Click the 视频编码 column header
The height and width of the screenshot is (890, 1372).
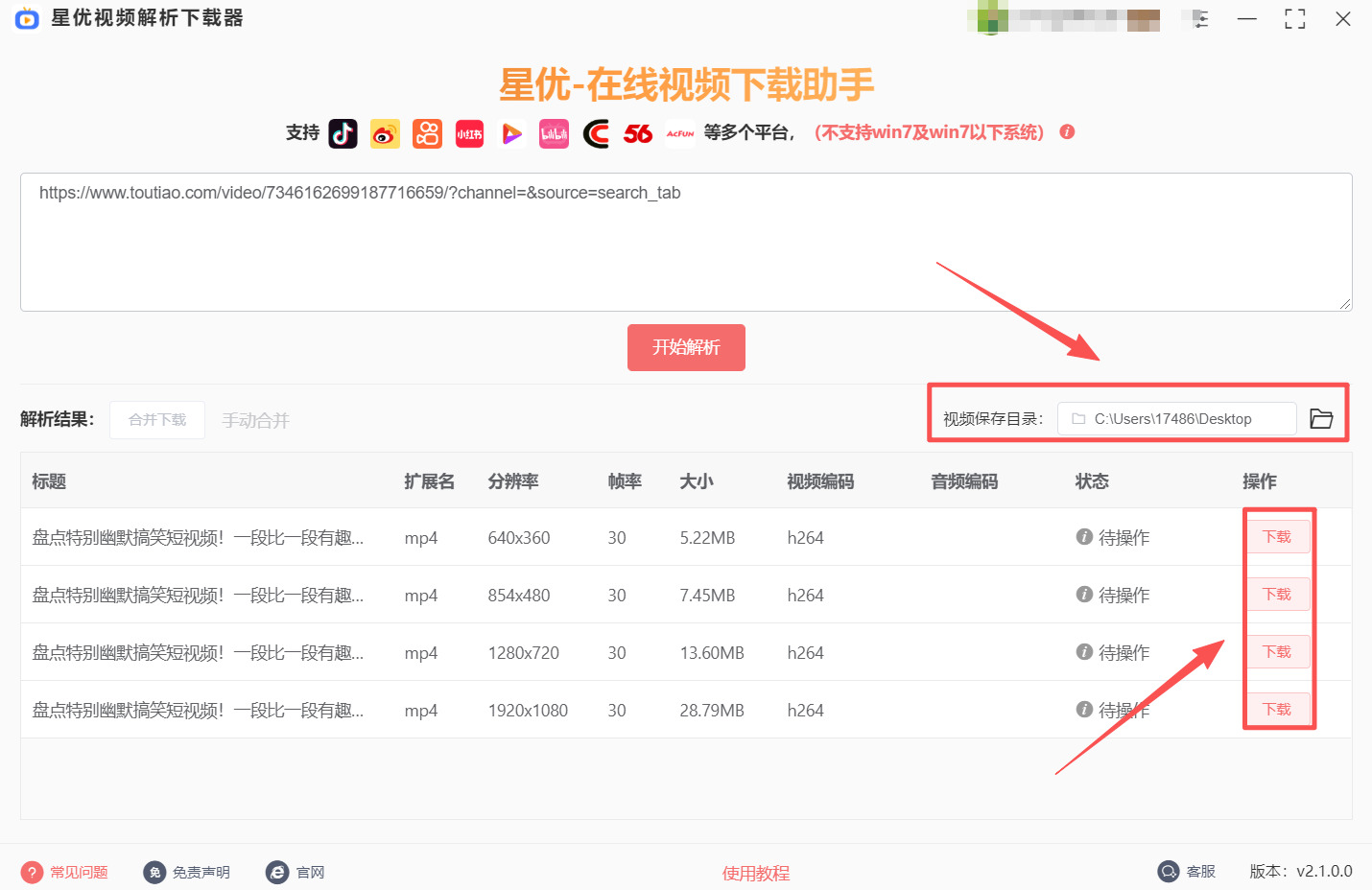coord(820,480)
